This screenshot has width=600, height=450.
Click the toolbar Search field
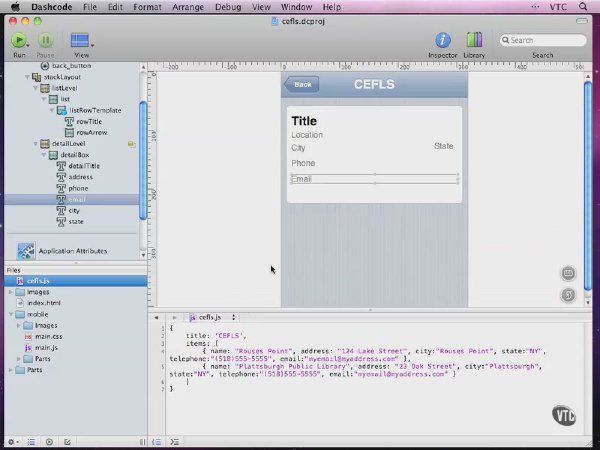[543, 40]
